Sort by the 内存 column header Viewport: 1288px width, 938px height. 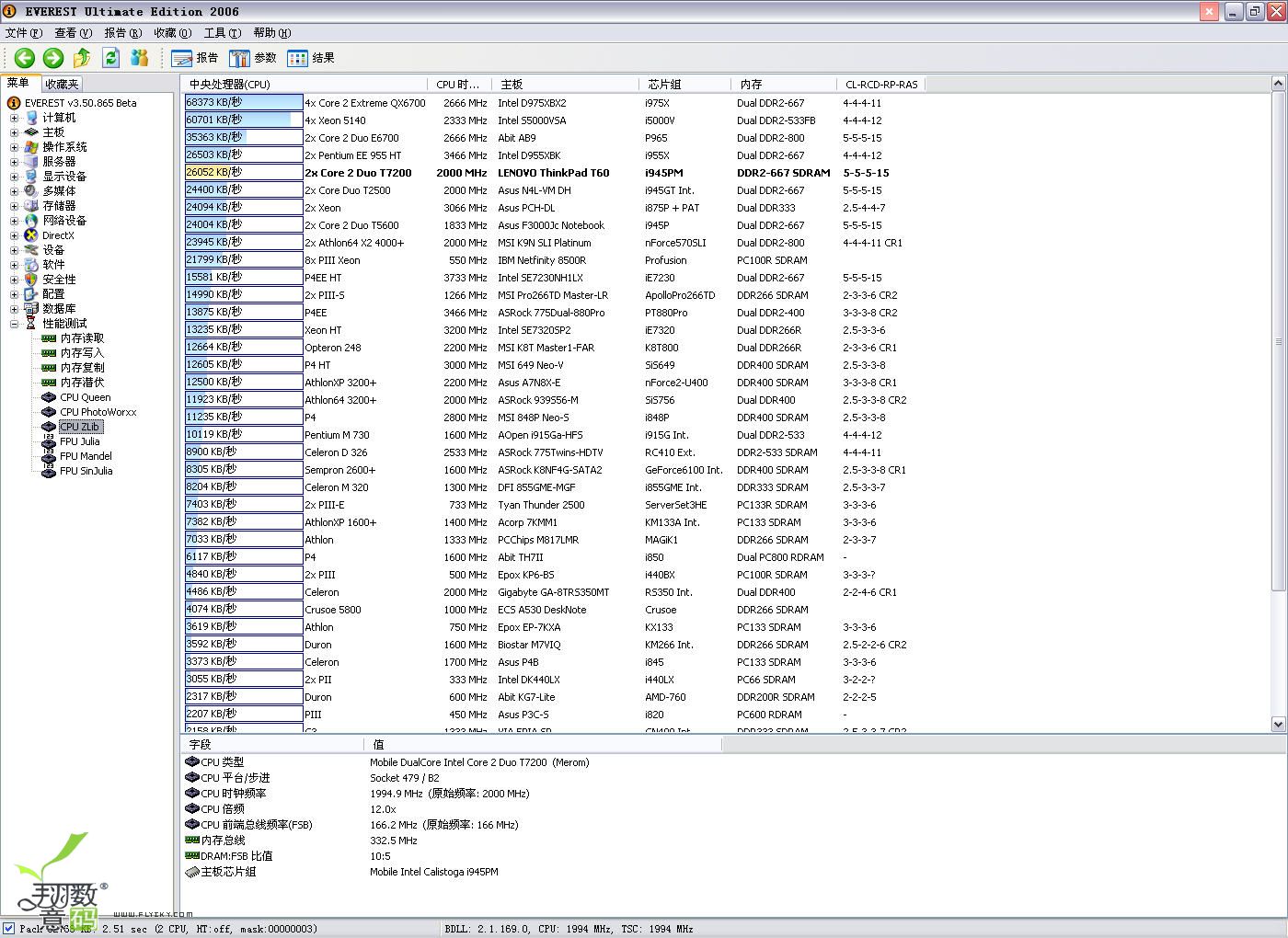[x=783, y=84]
